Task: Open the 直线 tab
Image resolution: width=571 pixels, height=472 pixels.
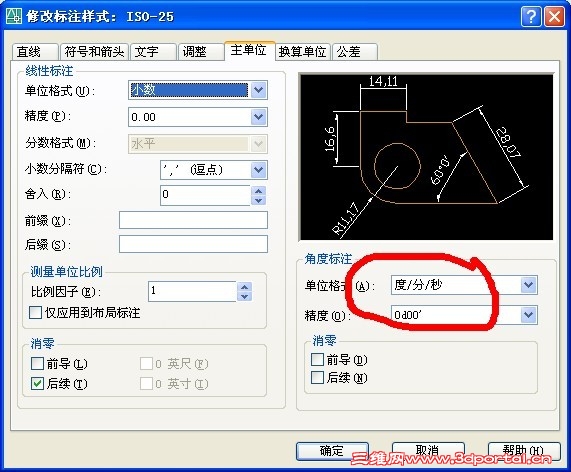Action: click(x=35, y=51)
